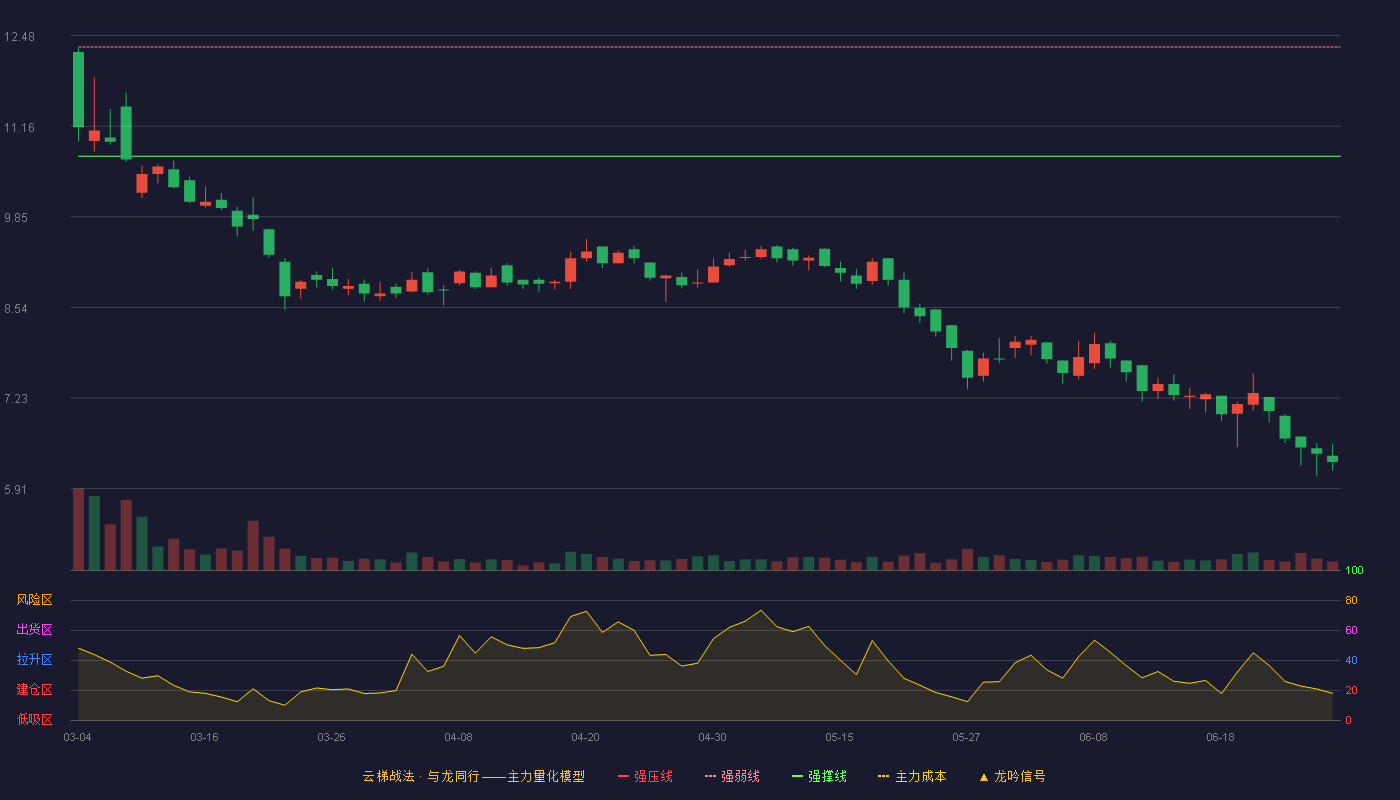Click the orange 80 indicator axis value

click(x=1351, y=601)
